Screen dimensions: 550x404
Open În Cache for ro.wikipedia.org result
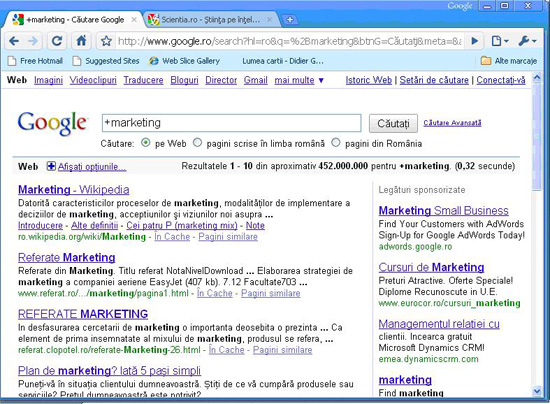click(172, 237)
